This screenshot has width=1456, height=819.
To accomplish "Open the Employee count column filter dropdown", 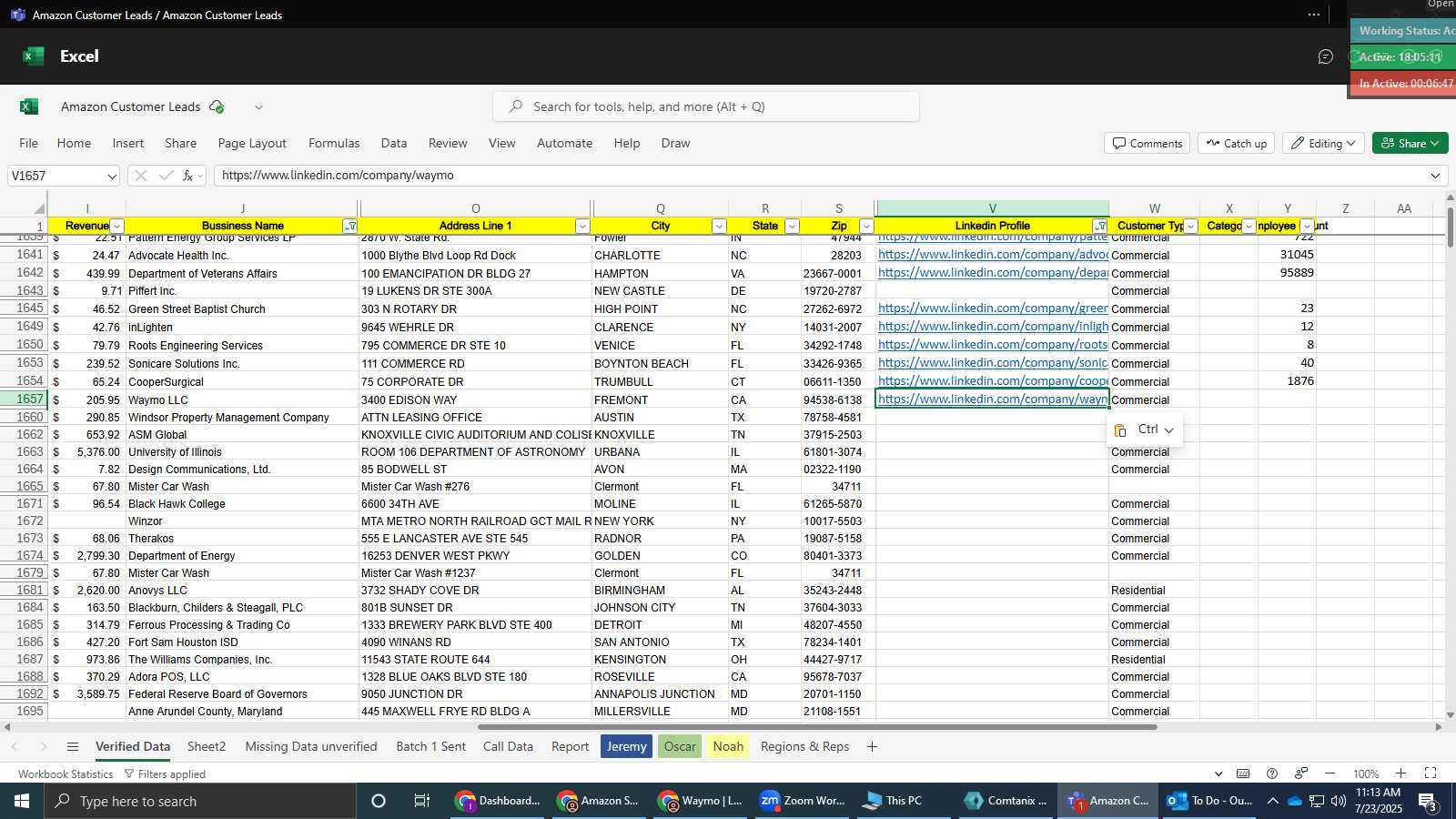I will pos(1307,226).
